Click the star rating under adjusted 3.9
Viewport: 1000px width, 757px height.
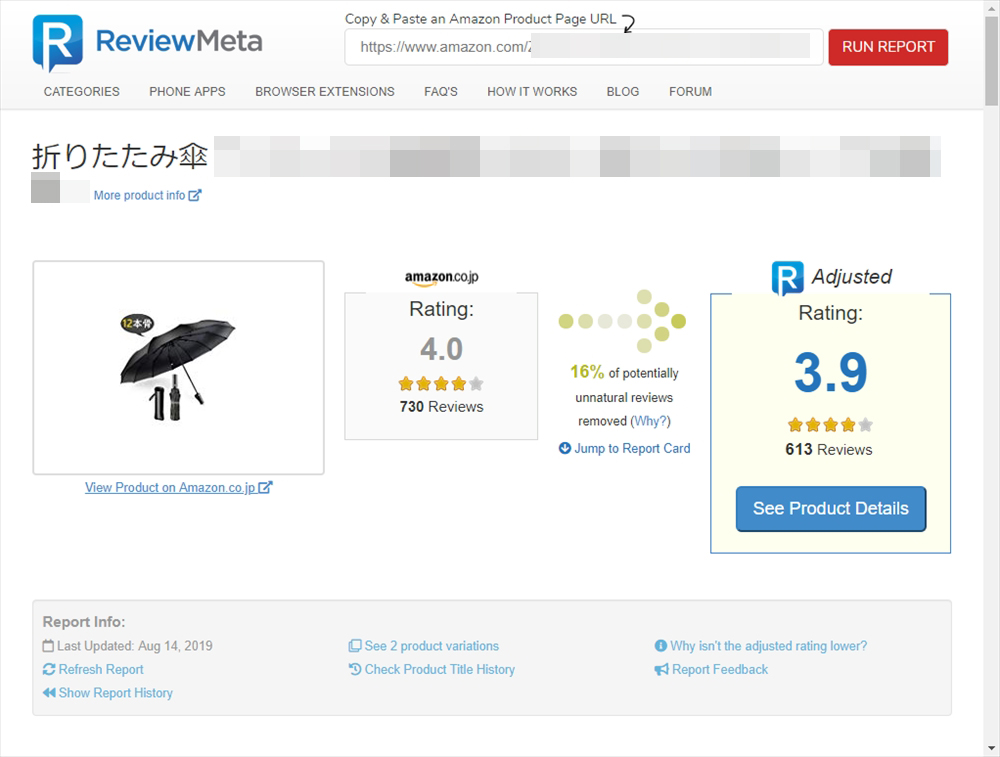830,425
